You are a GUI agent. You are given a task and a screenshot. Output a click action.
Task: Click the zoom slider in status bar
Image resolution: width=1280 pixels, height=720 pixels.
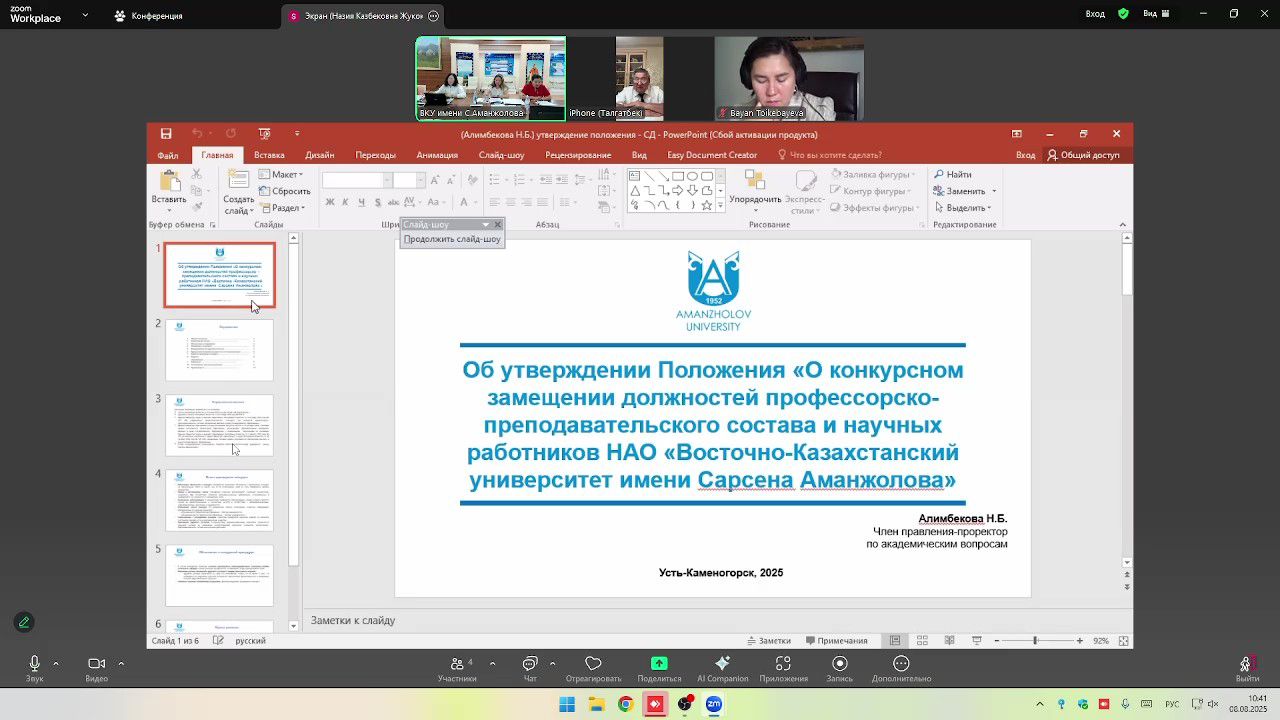point(1035,640)
